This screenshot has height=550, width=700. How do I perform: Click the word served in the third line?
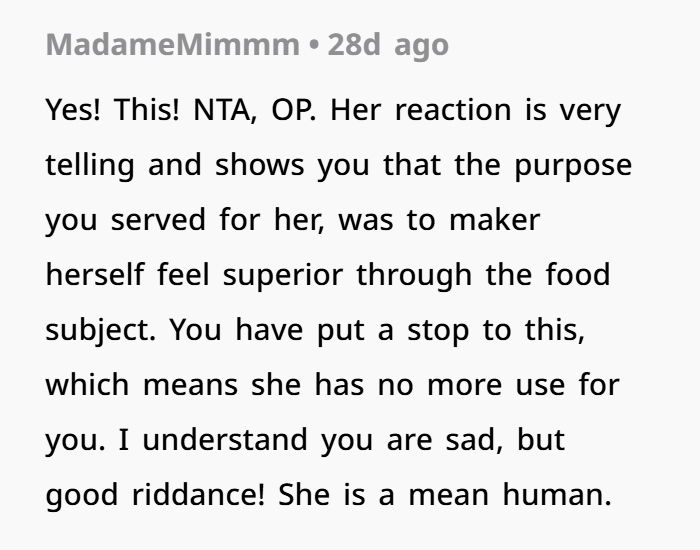click(158, 220)
